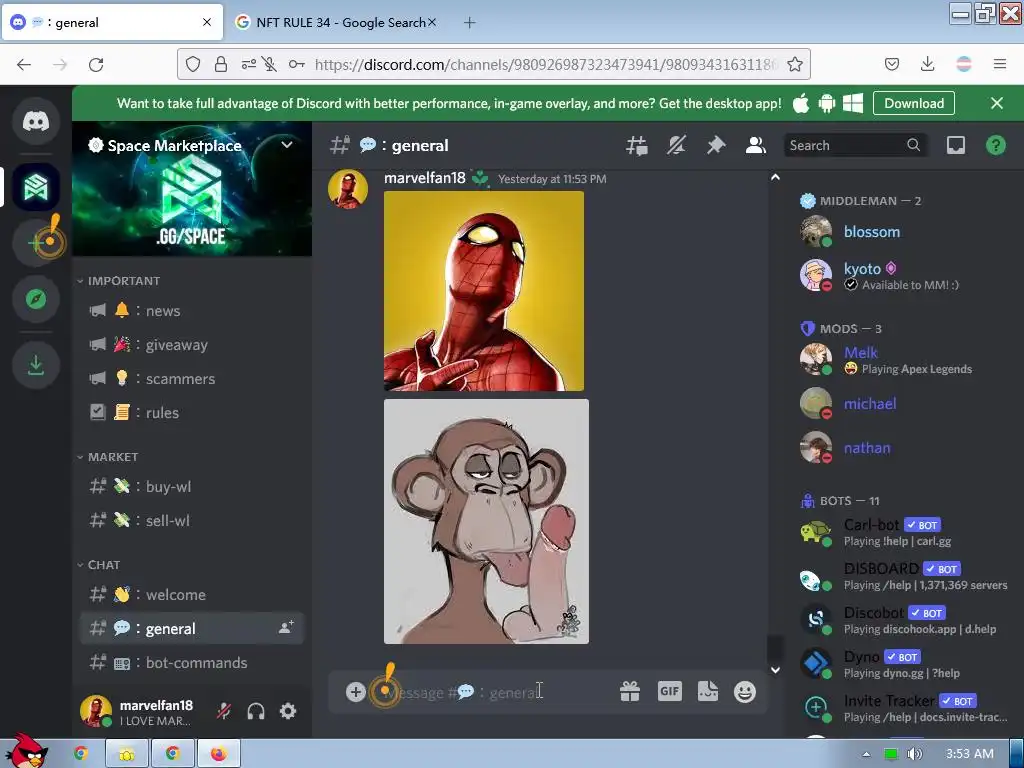Open the news channel

point(192,311)
